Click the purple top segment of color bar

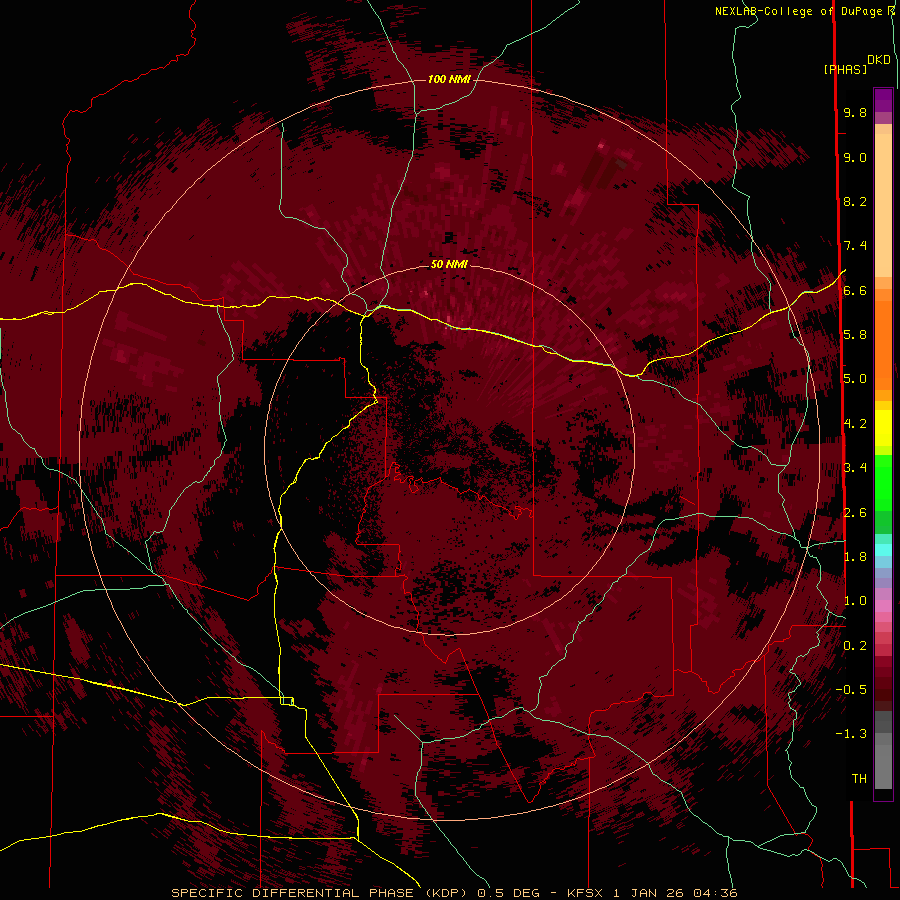click(x=883, y=100)
